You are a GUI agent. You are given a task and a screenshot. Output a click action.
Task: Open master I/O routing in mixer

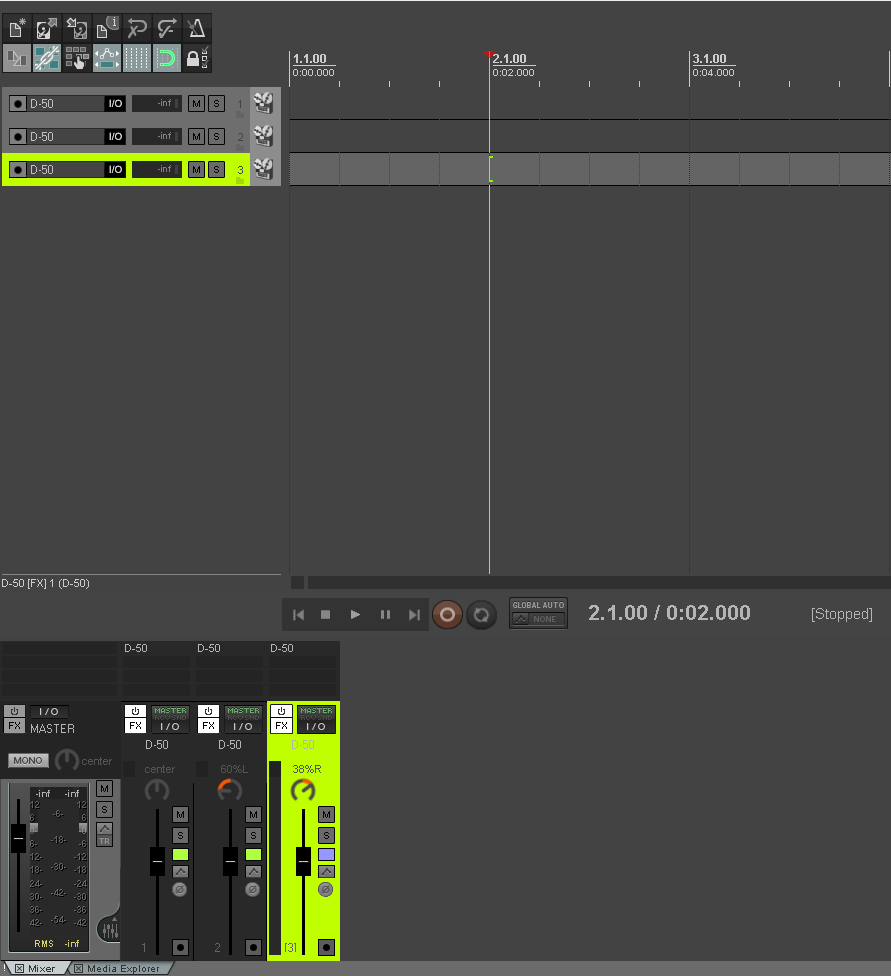[49, 711]
